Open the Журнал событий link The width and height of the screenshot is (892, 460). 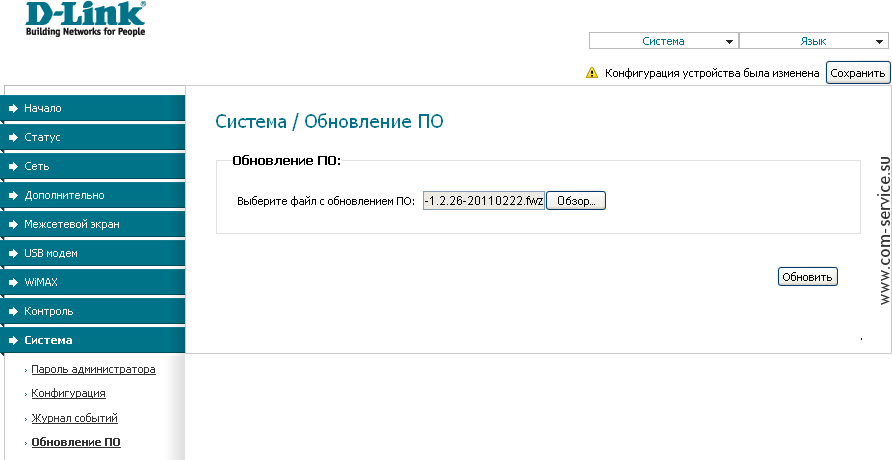(75, 418)
